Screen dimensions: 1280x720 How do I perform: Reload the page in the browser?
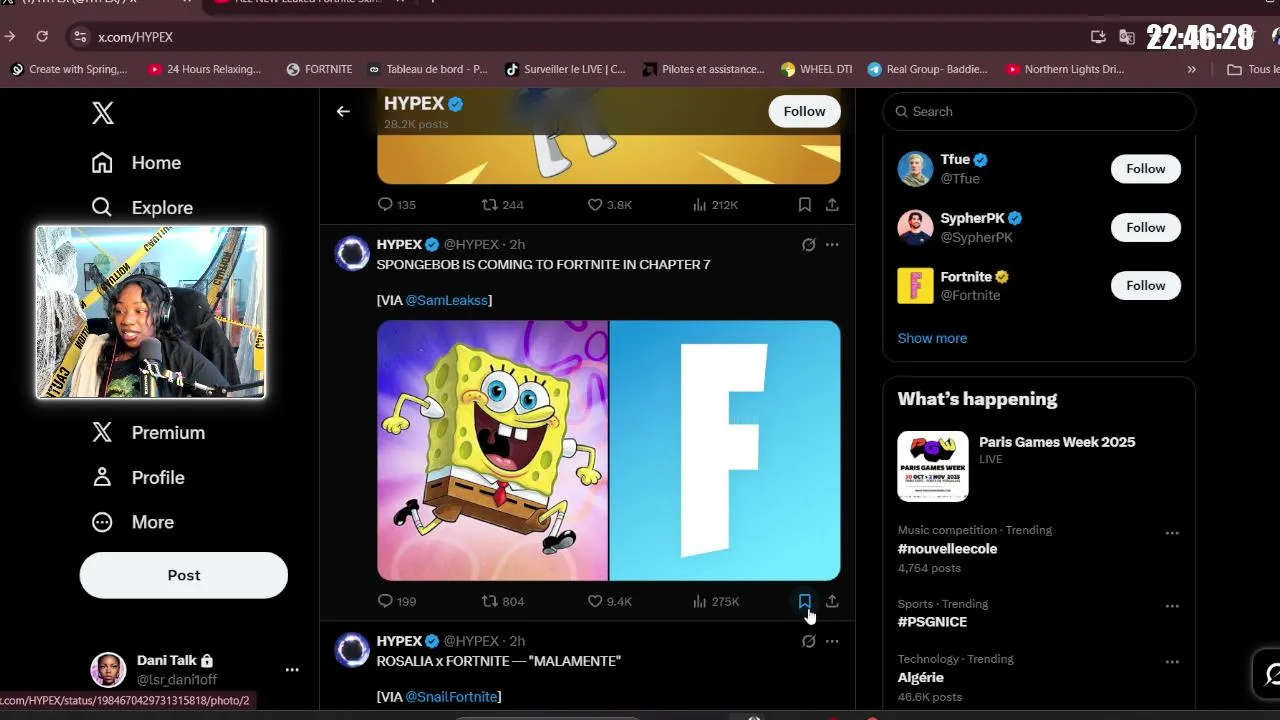(x=42, y=36)
